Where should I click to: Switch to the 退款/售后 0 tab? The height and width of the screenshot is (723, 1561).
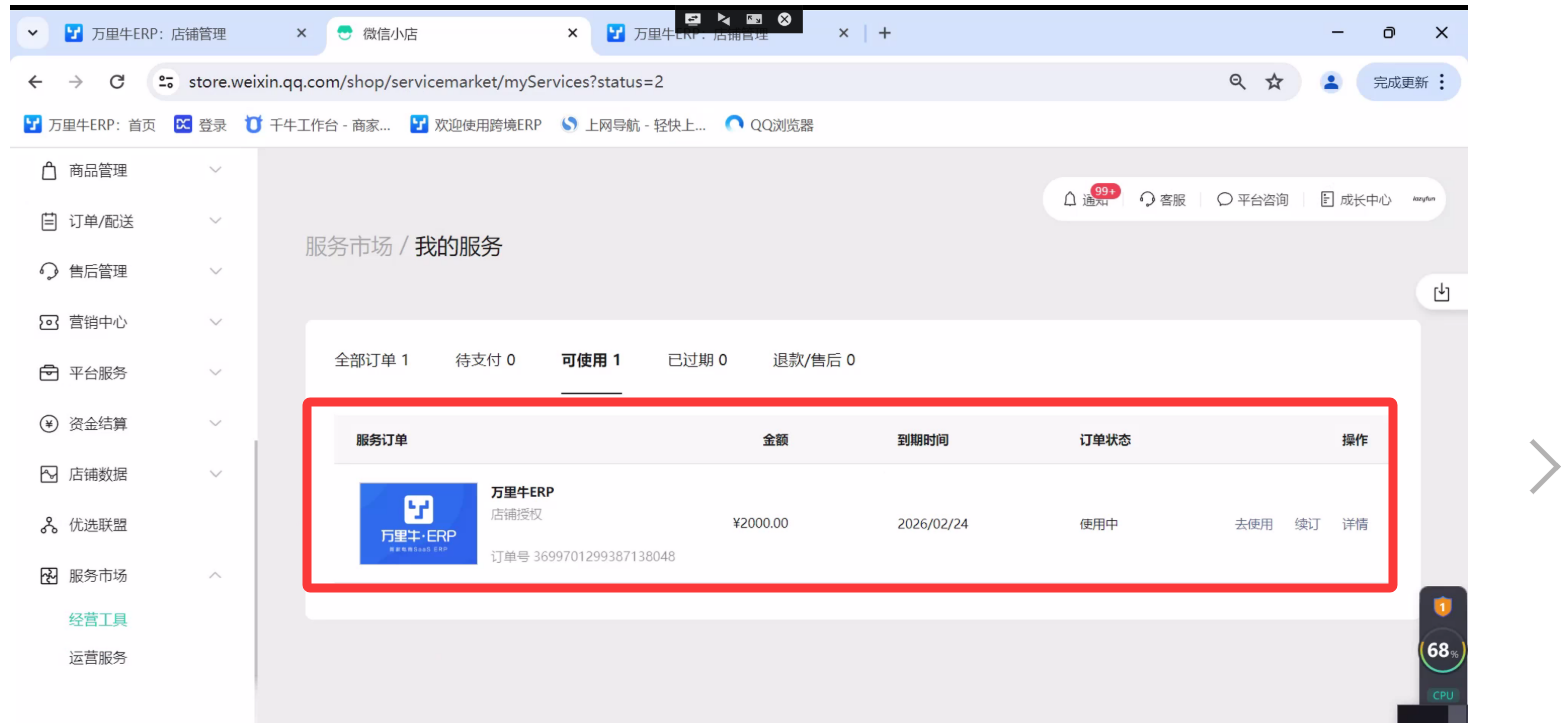(814, 360)
